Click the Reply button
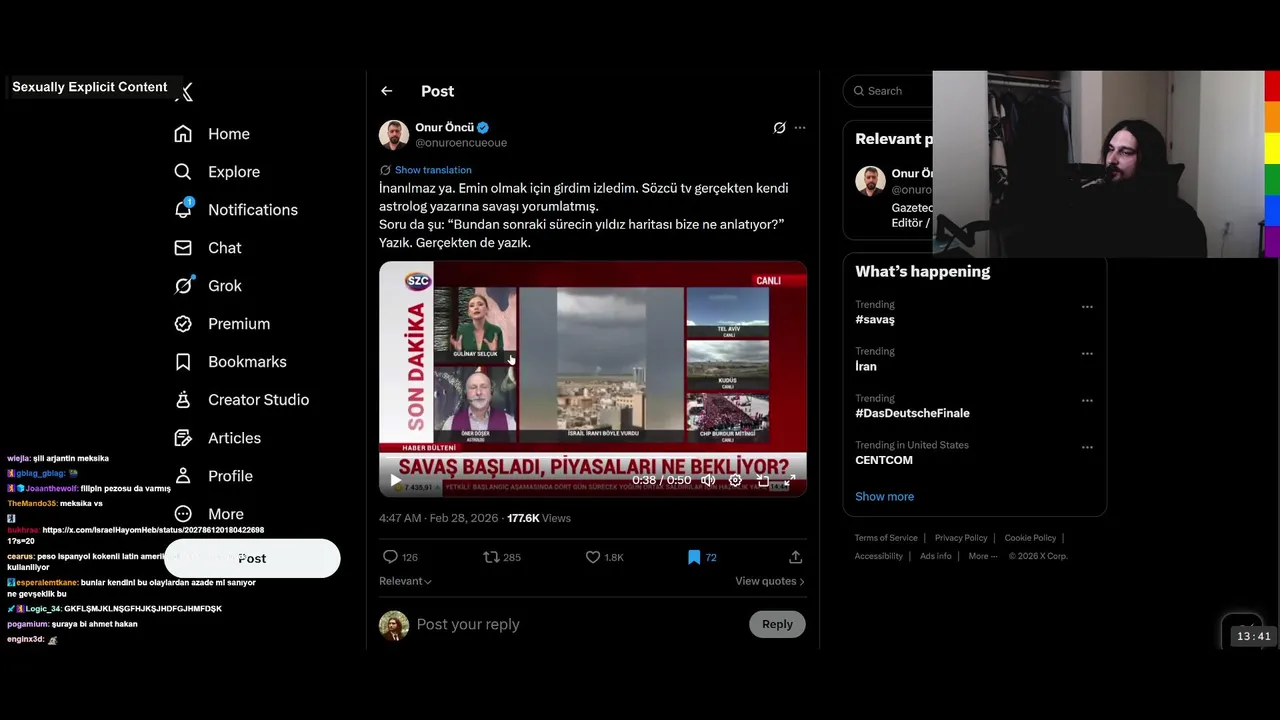This screenshot has width=1280, height=720. point(777,624)
